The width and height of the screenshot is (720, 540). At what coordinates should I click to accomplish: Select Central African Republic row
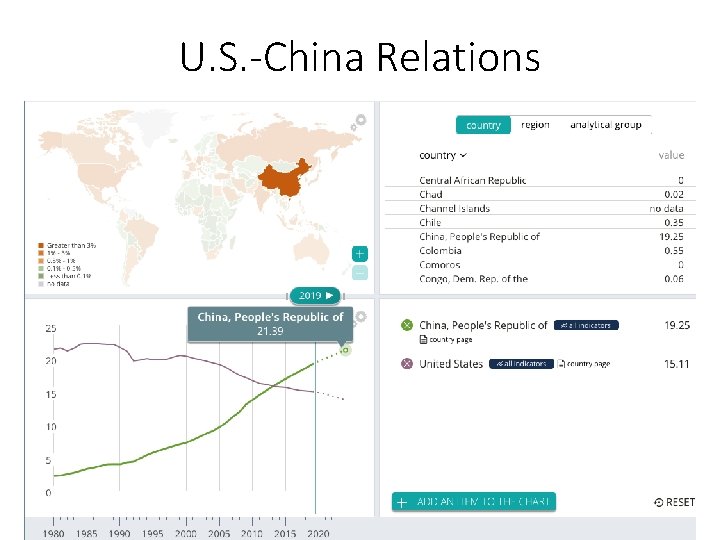click(x=540, y=180)
